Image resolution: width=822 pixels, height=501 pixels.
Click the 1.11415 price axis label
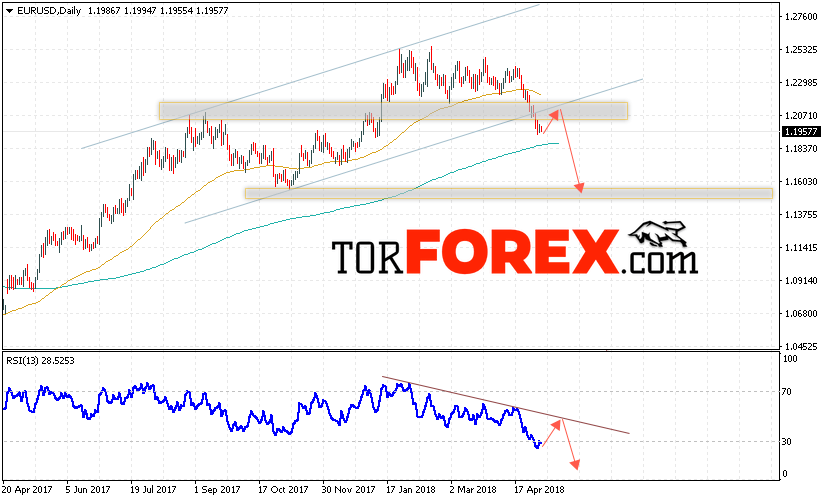(801, 248)
